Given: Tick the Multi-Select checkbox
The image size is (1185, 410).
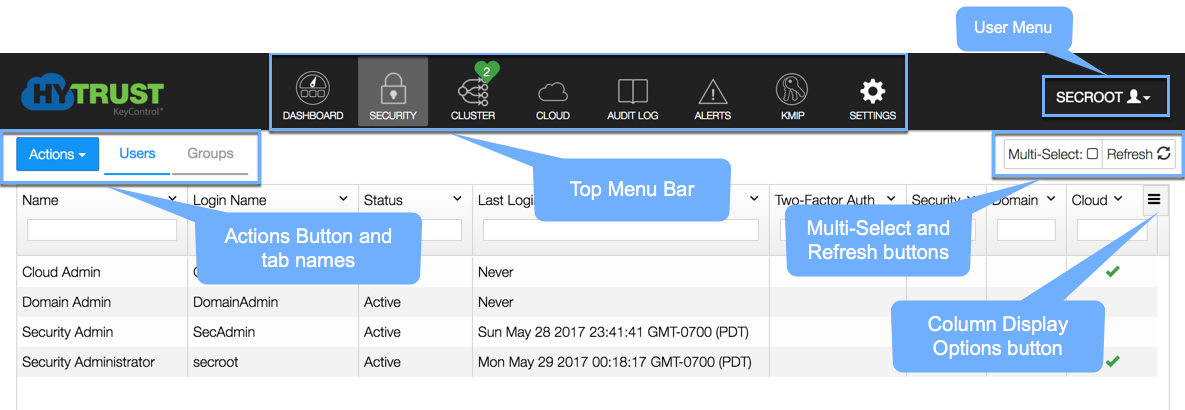Looking at the screenshot, I should point(1092,154).
